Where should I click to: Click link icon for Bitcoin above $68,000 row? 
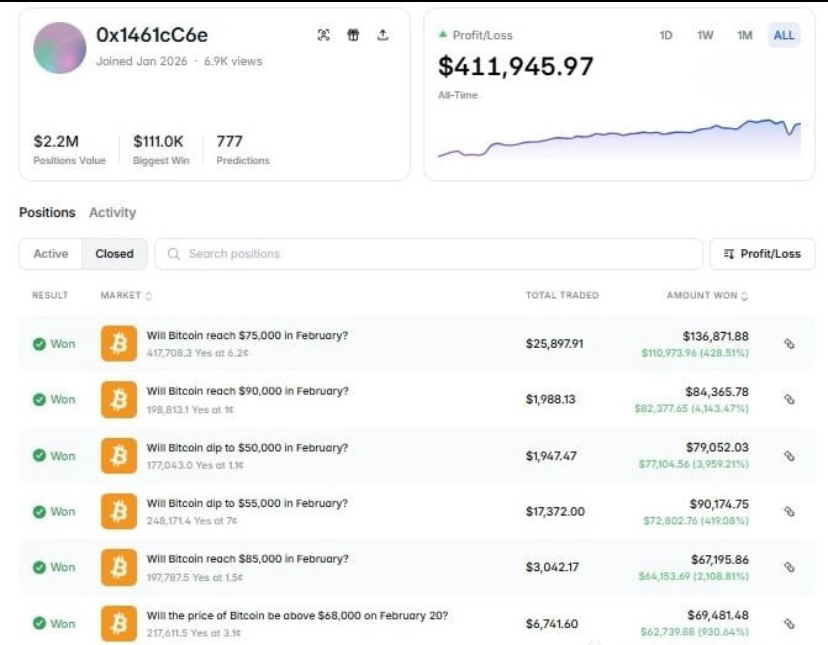(x=789, y=623)
